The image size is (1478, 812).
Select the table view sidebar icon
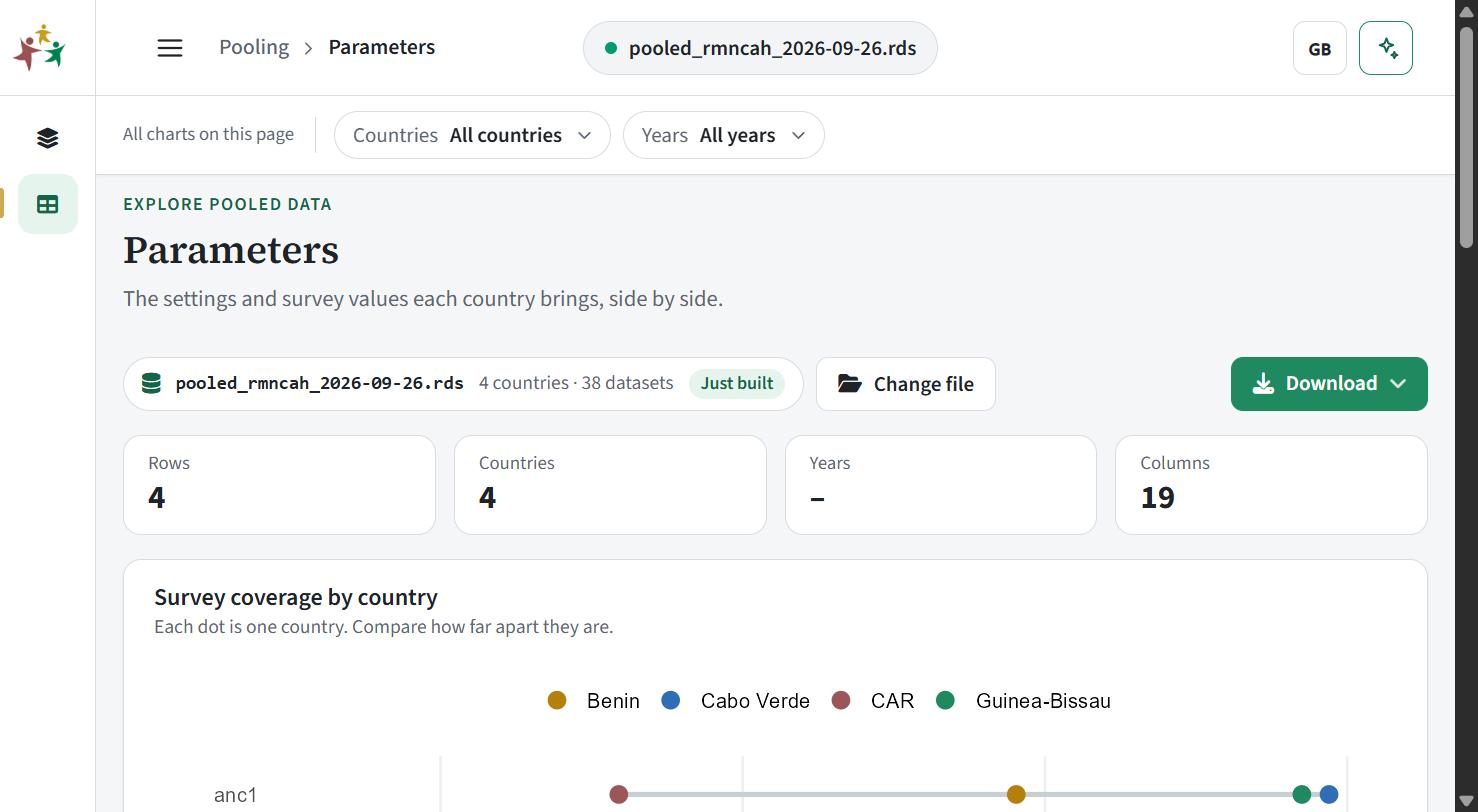pyautogui.click(x=47, y=204)
